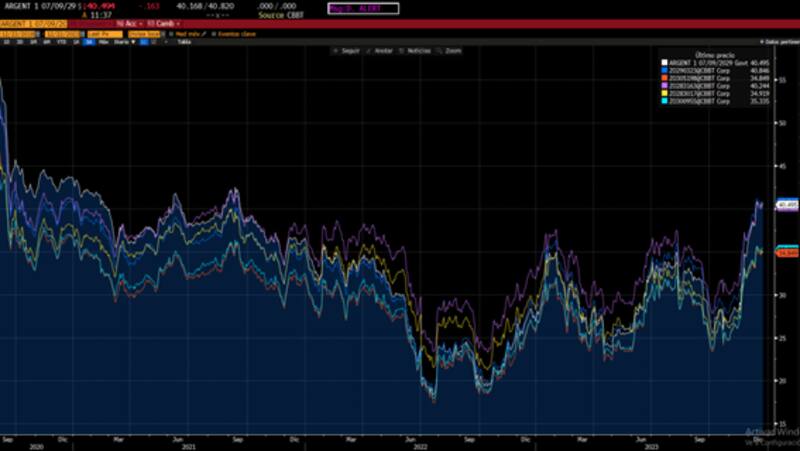The height and width of the screenshot is (451, 800).
Task: Activate the Zoom tool
Action: pyautogui.click(x=451, y=50)
